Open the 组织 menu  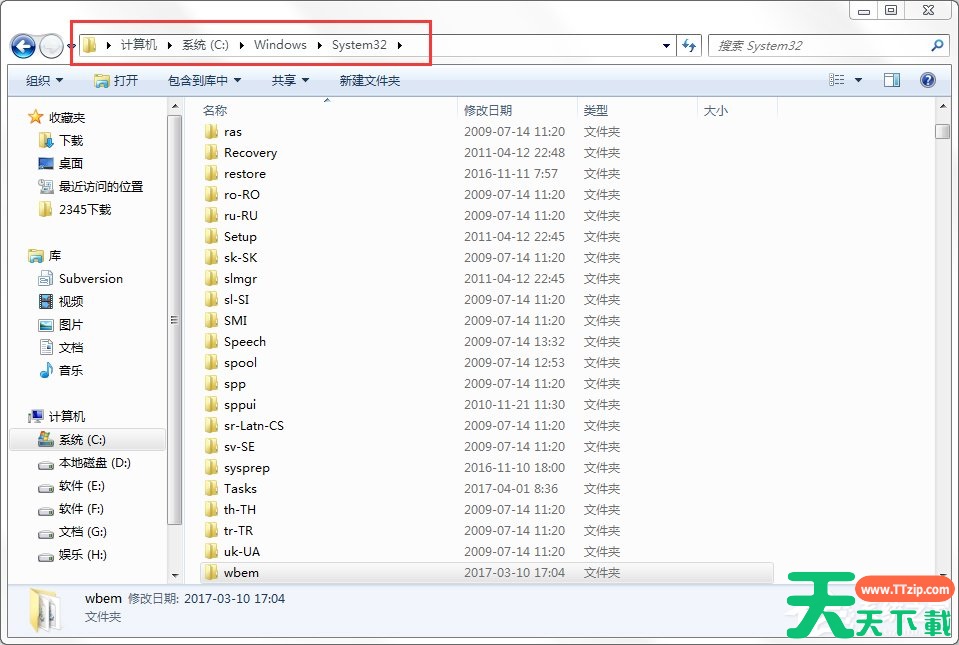(x=44, y=80)
